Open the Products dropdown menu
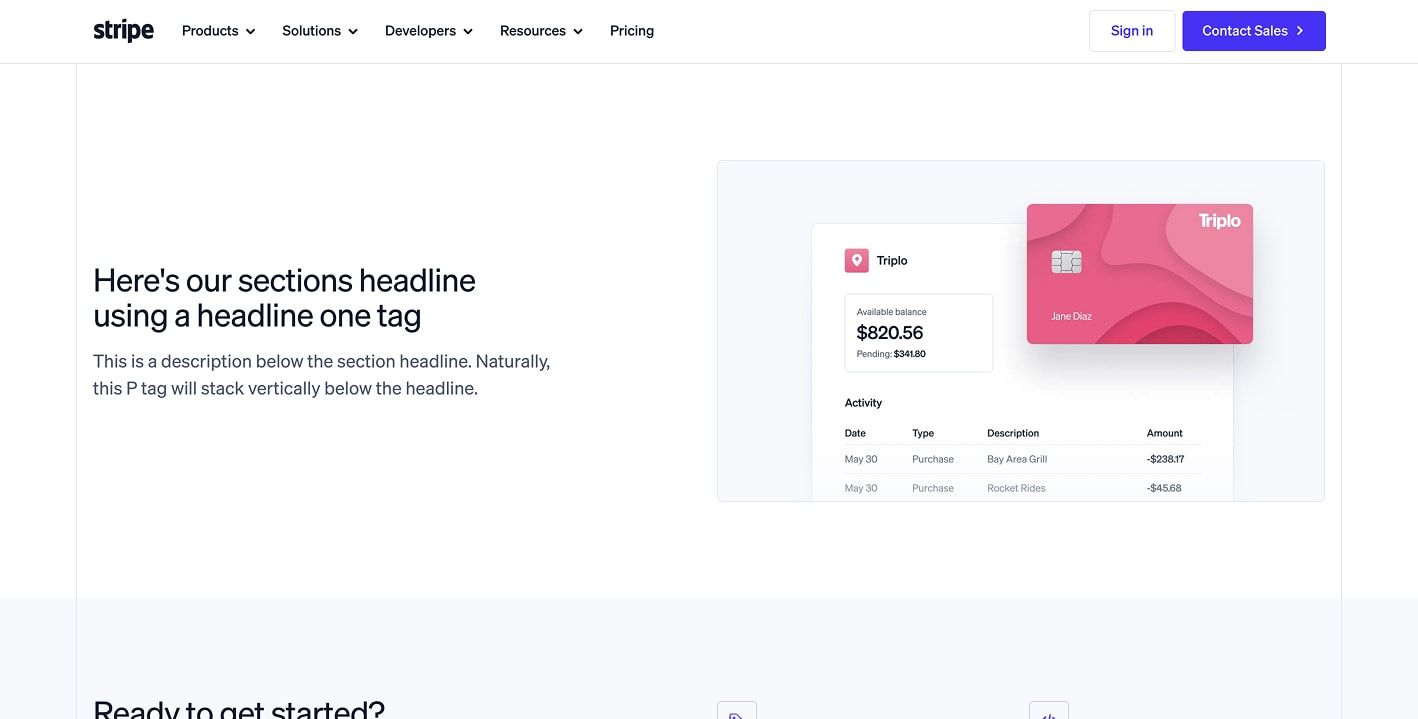 [x=218, y=31]
